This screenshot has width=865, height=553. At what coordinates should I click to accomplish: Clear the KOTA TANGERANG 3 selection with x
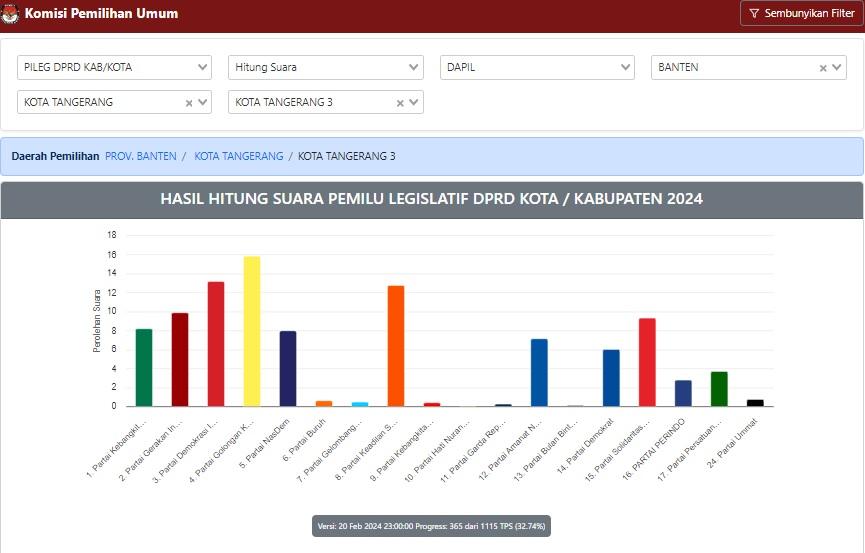pos(400,103)
